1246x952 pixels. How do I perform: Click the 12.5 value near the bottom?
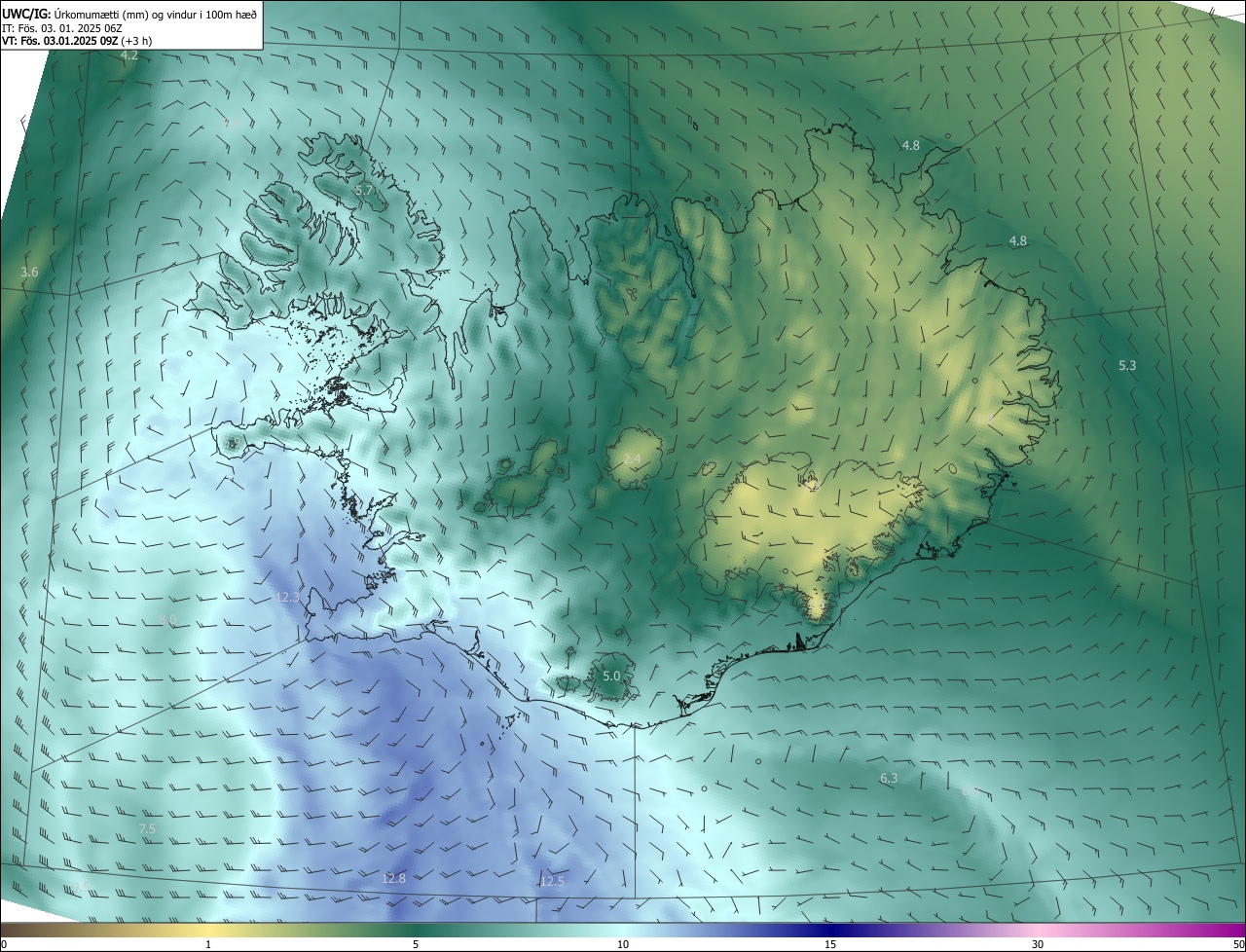pos(552,882)
